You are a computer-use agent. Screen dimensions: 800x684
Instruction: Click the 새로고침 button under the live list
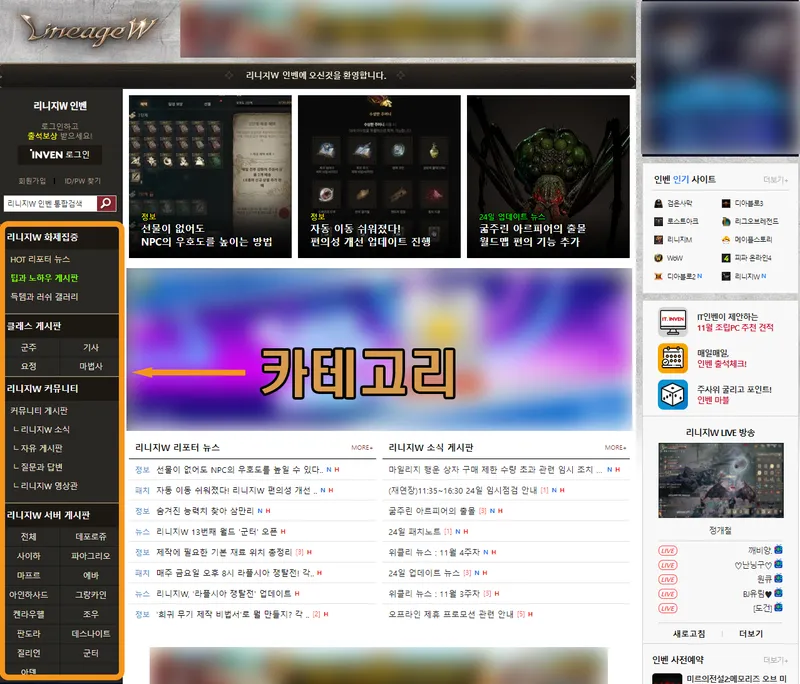pos(689,634)
